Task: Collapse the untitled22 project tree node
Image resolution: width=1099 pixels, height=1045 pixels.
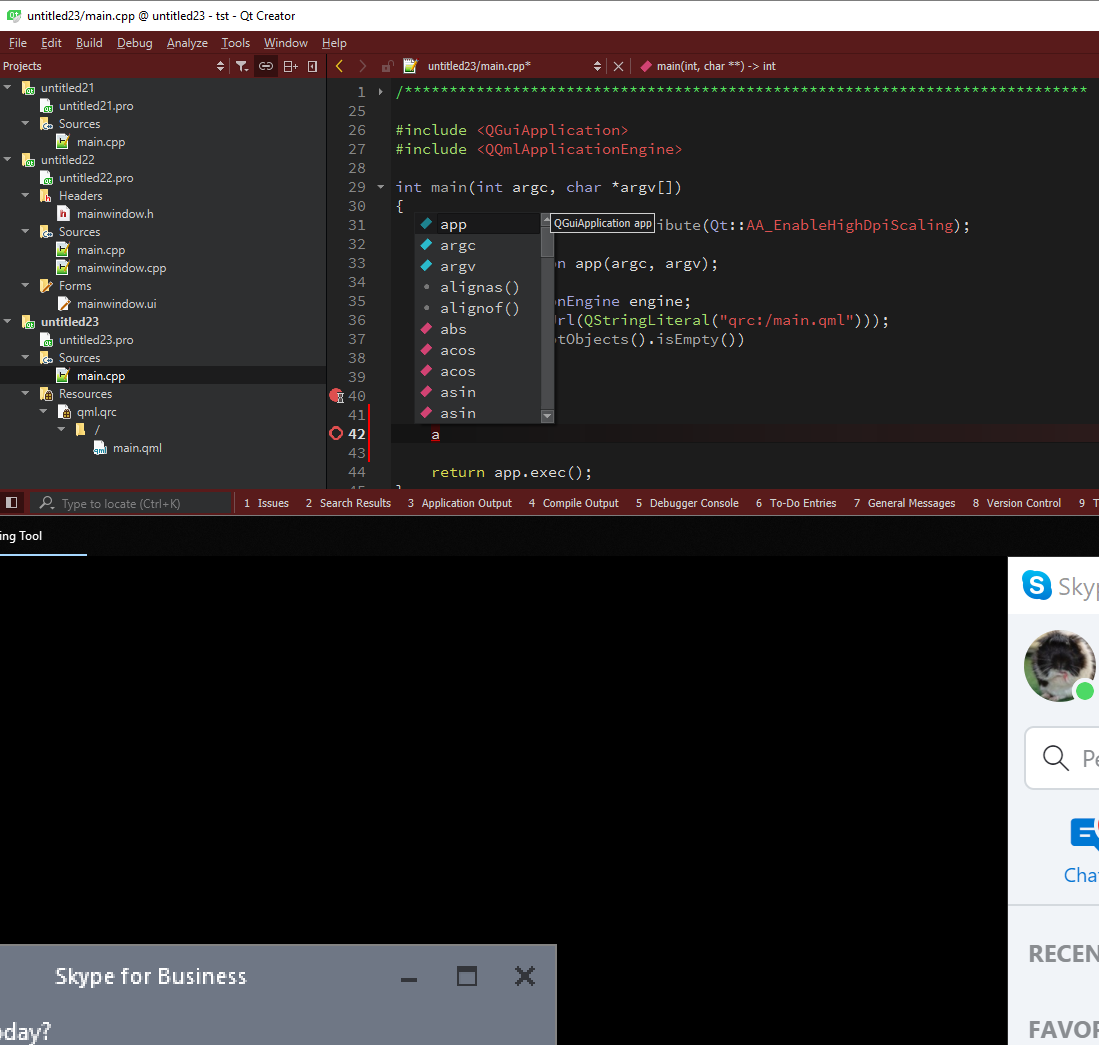Action: 8,160
